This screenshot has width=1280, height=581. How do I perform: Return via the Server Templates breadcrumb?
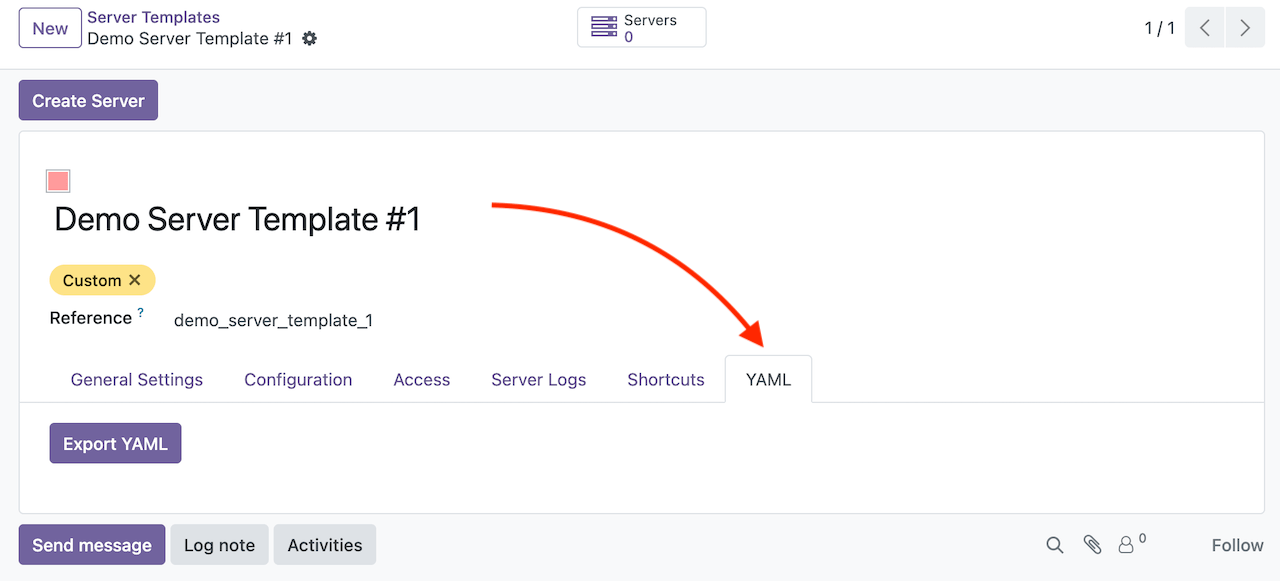coord(153,16)
